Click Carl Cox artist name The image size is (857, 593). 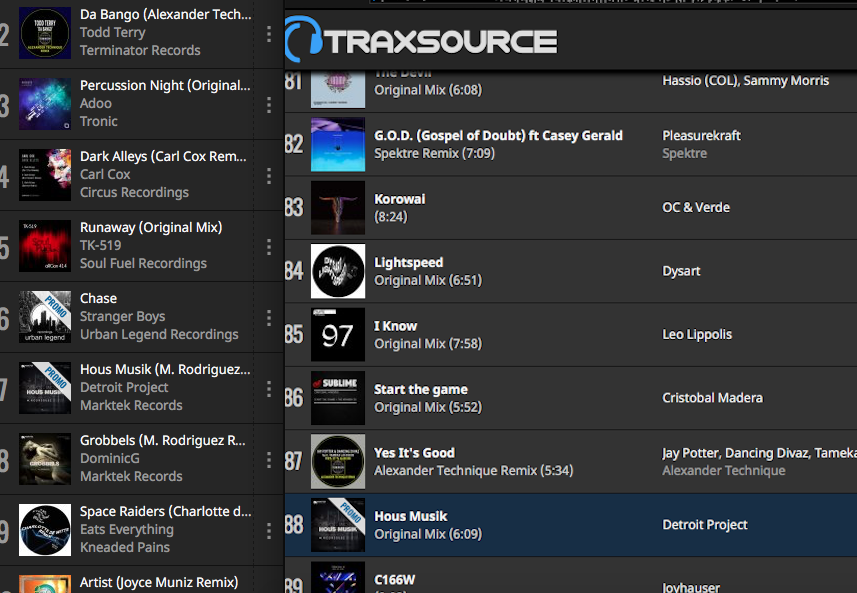[x=105, y=174]
